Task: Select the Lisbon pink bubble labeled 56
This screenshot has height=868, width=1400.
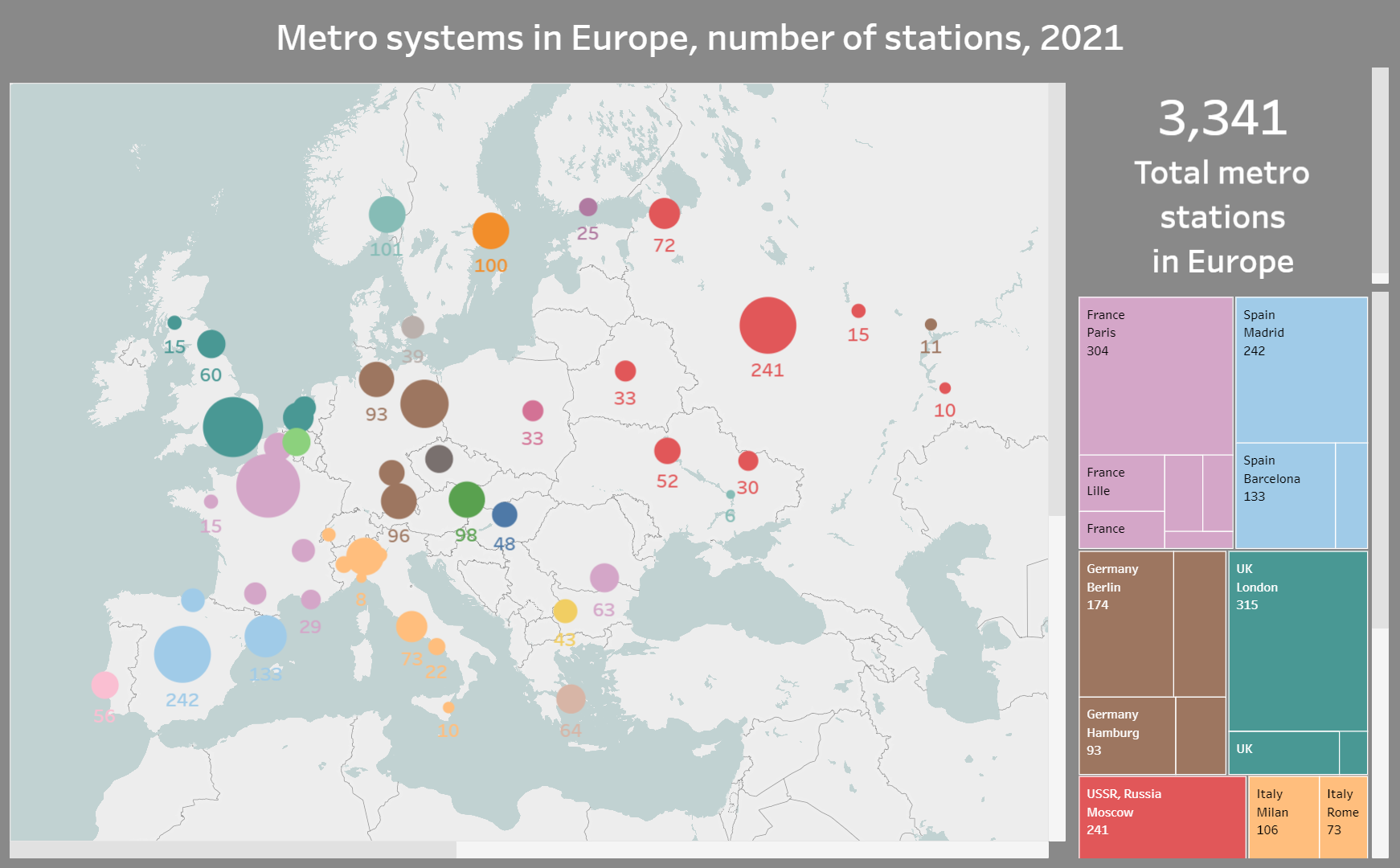Action: tap(104, 685)
